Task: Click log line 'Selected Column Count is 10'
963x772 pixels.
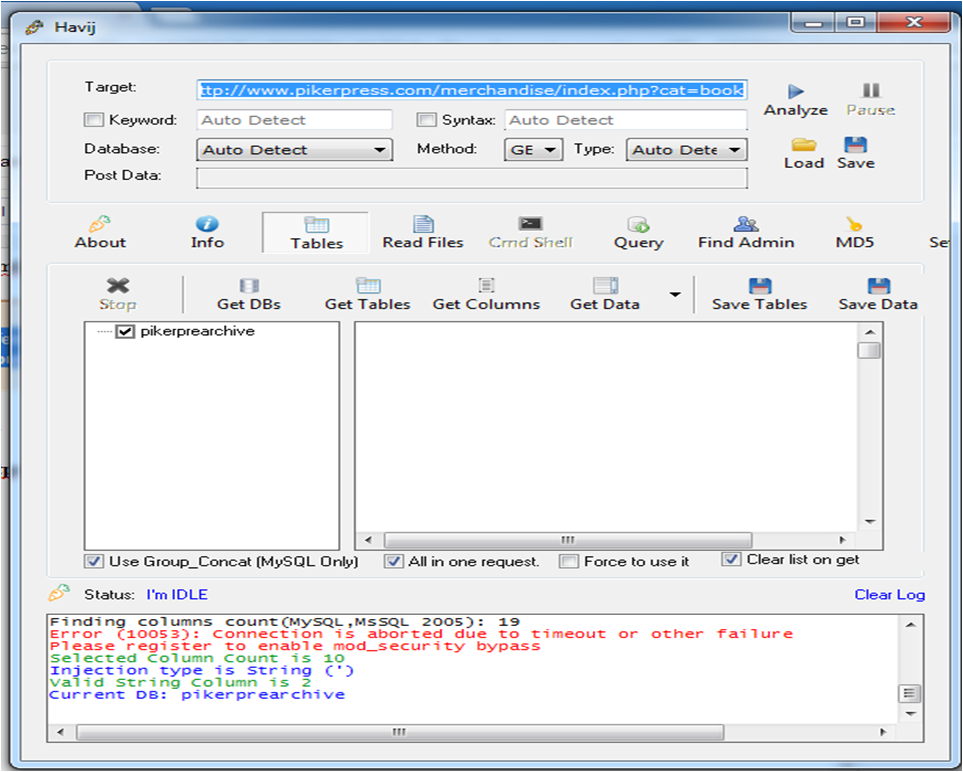Action: [197, 658]
